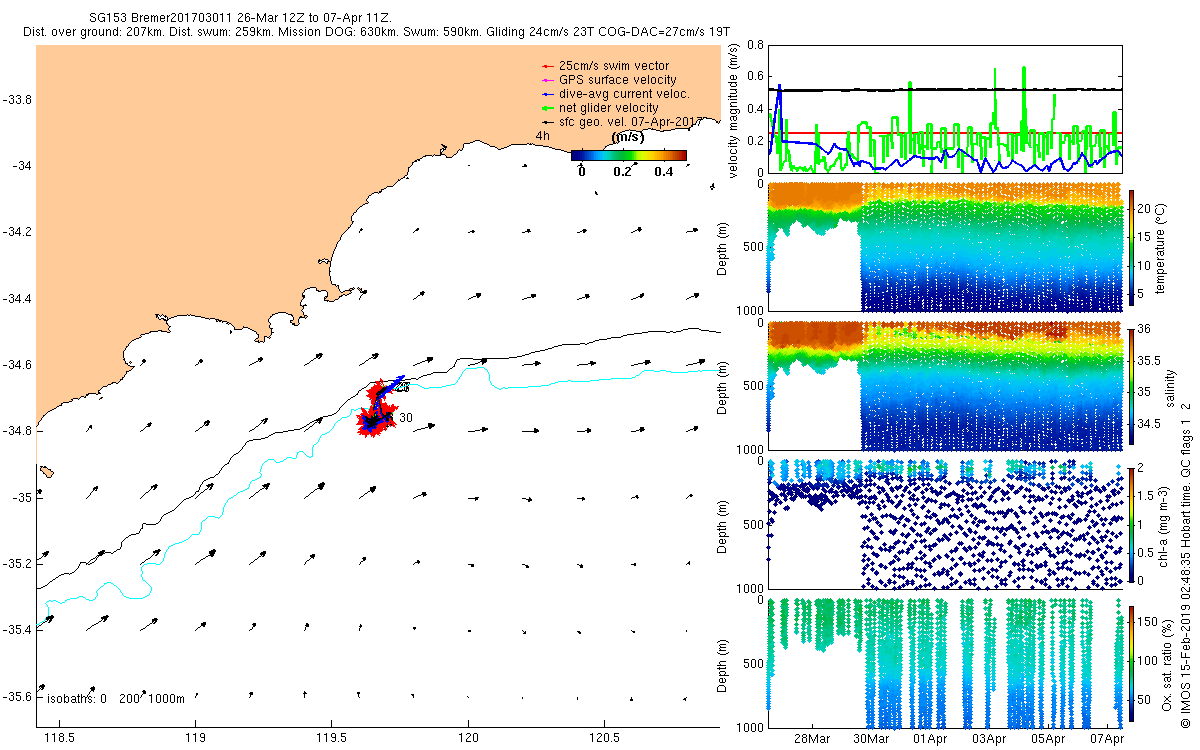
Task: Click the "05Apr" date tick label
Action: point(1049,737)
